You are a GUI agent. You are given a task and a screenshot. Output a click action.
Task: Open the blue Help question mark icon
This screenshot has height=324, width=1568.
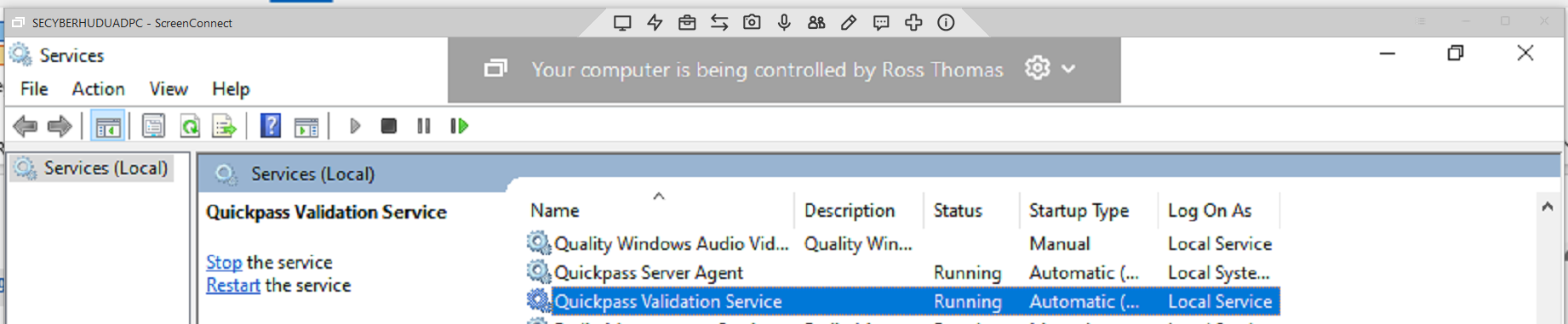coord(271,126)
